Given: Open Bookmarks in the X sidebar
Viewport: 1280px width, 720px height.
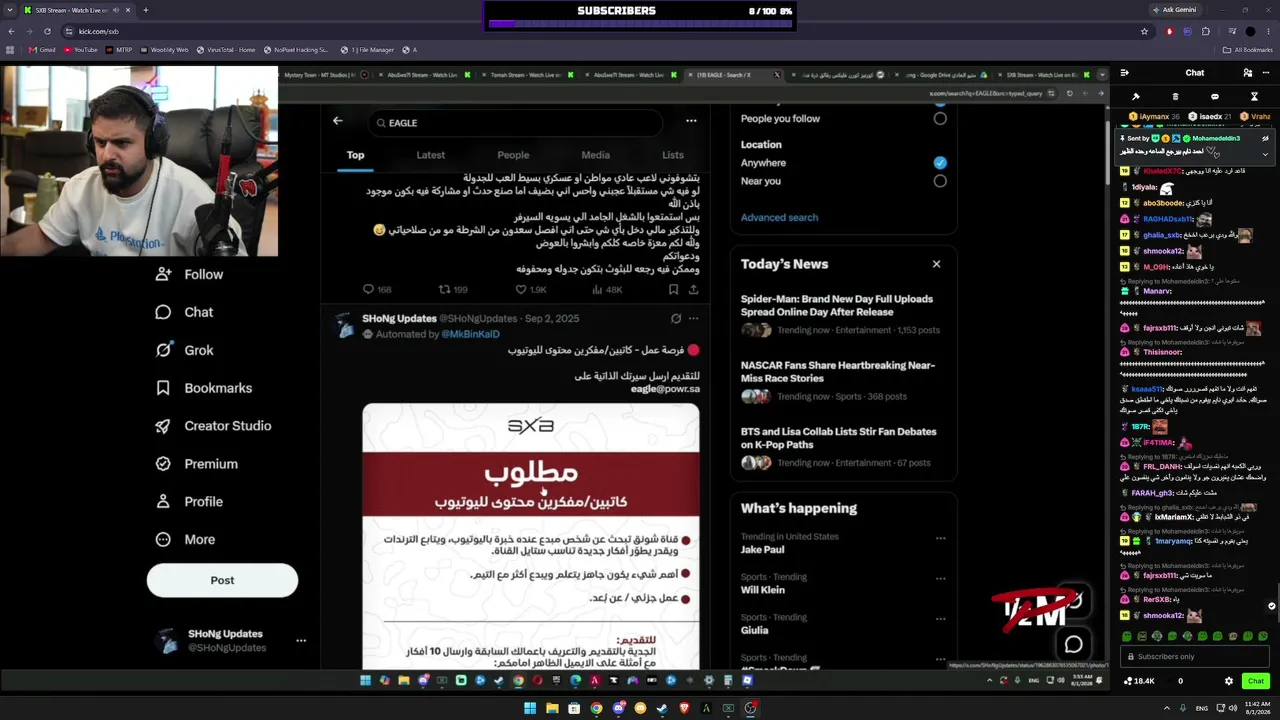Looking at the screenshot, I should (x=204, y=388).
